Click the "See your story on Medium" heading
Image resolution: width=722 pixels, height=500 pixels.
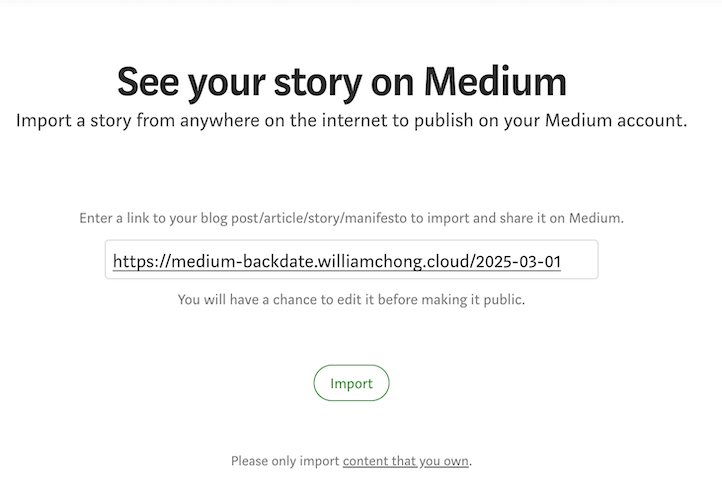pos(342,82)
